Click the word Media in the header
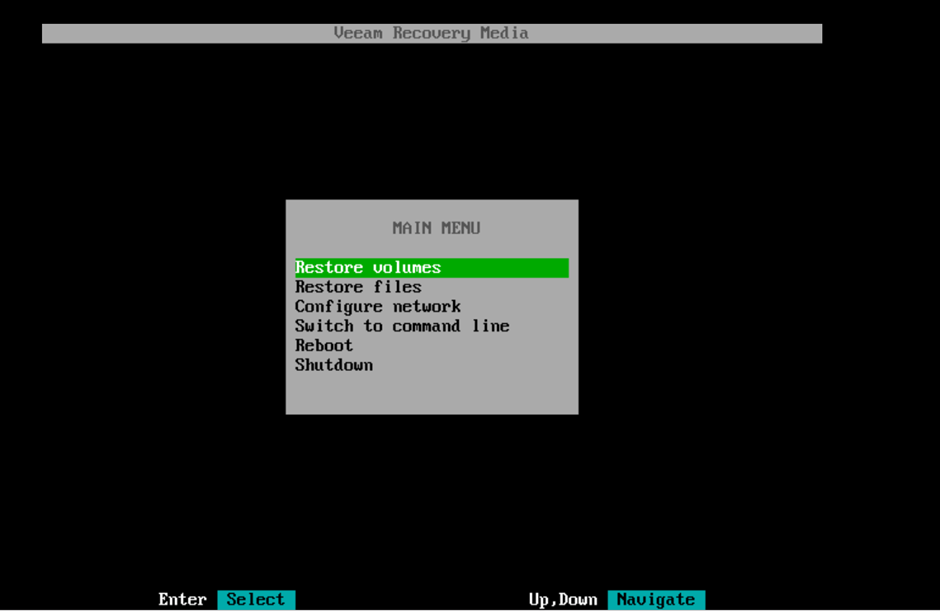Screen dimensions: 940x612 (504, 34)
